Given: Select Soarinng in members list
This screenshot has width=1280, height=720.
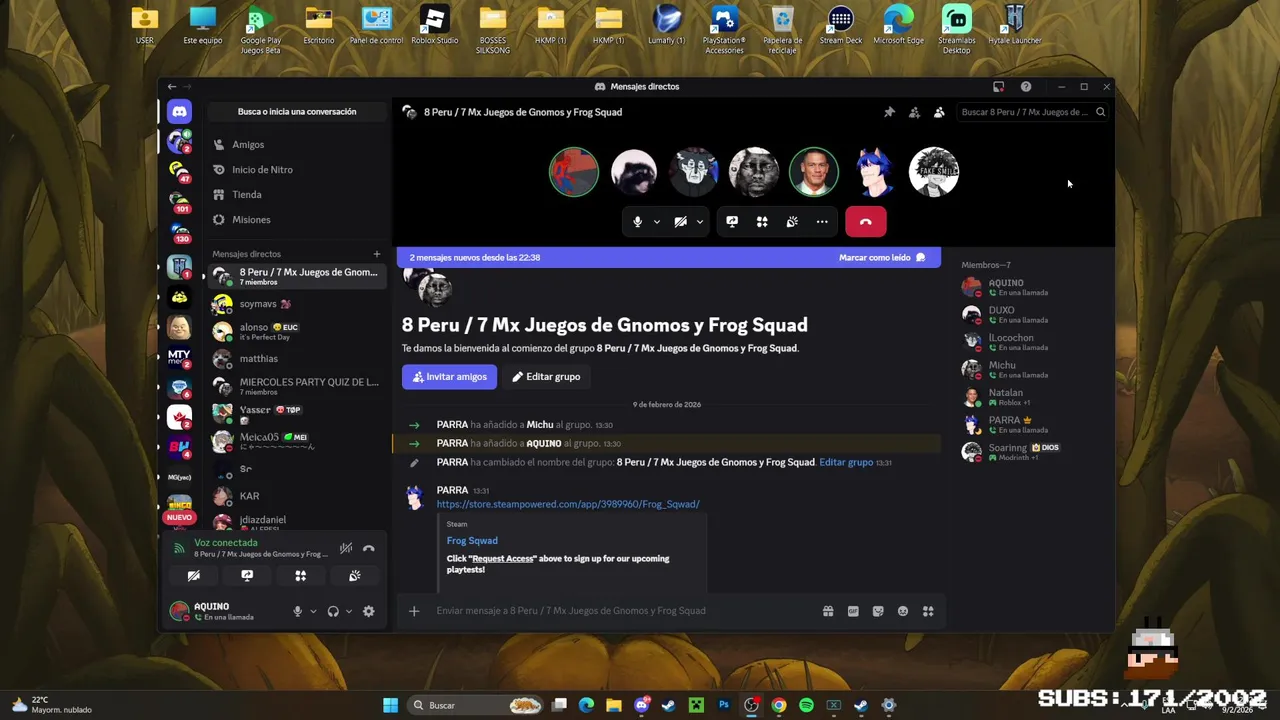Looking at the screenshot, I should [x=1030, y=452].
